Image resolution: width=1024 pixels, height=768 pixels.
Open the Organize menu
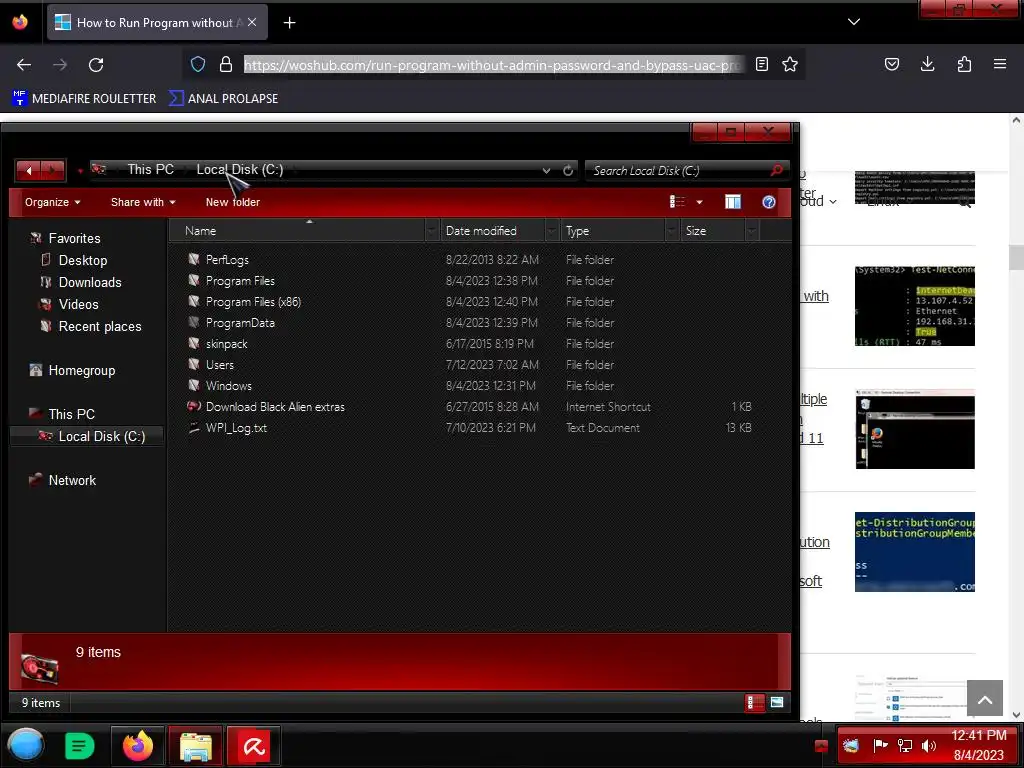coord(52,202)
